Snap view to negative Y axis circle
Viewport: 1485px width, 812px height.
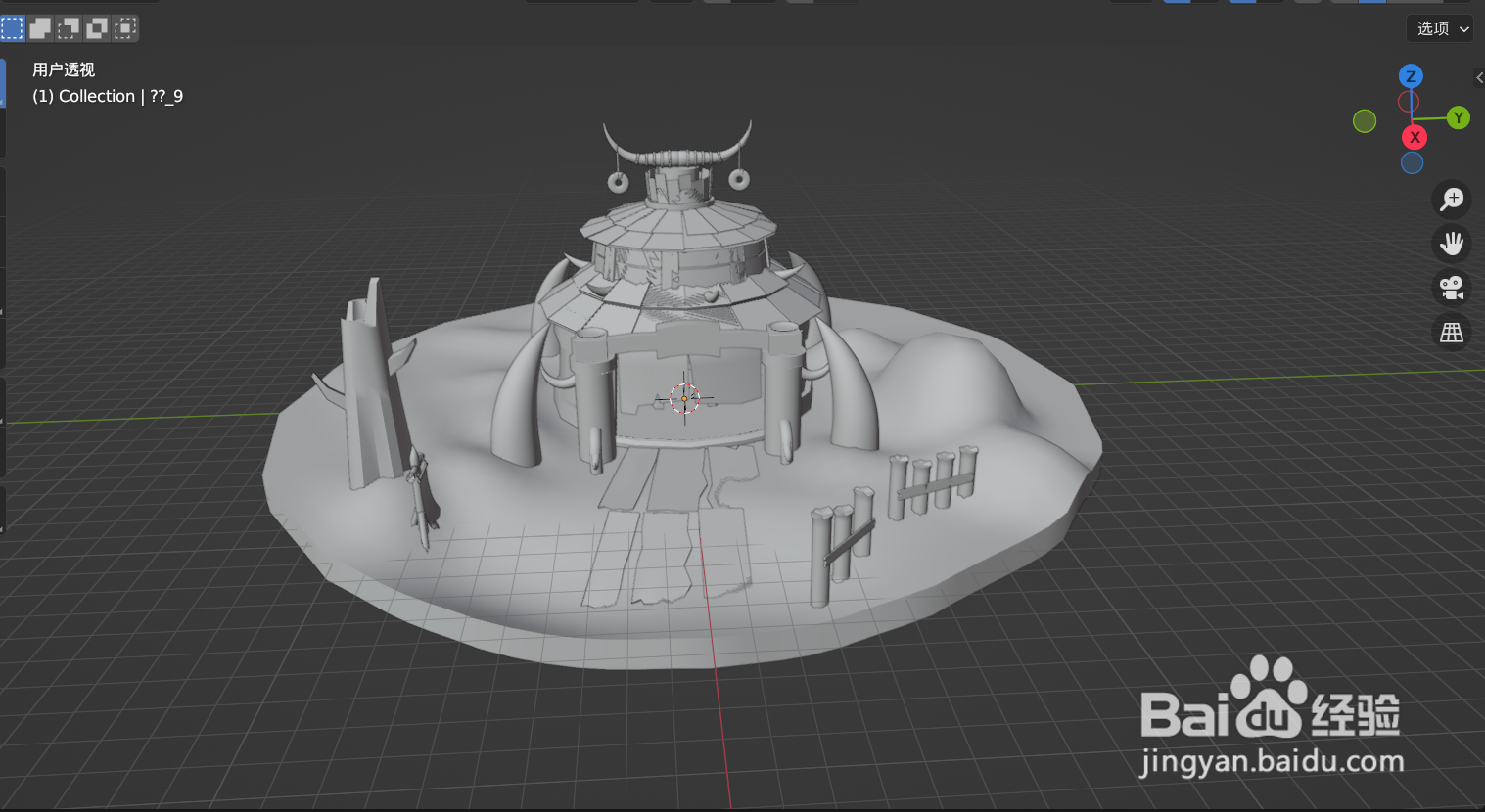click(x=1365, y=121)
